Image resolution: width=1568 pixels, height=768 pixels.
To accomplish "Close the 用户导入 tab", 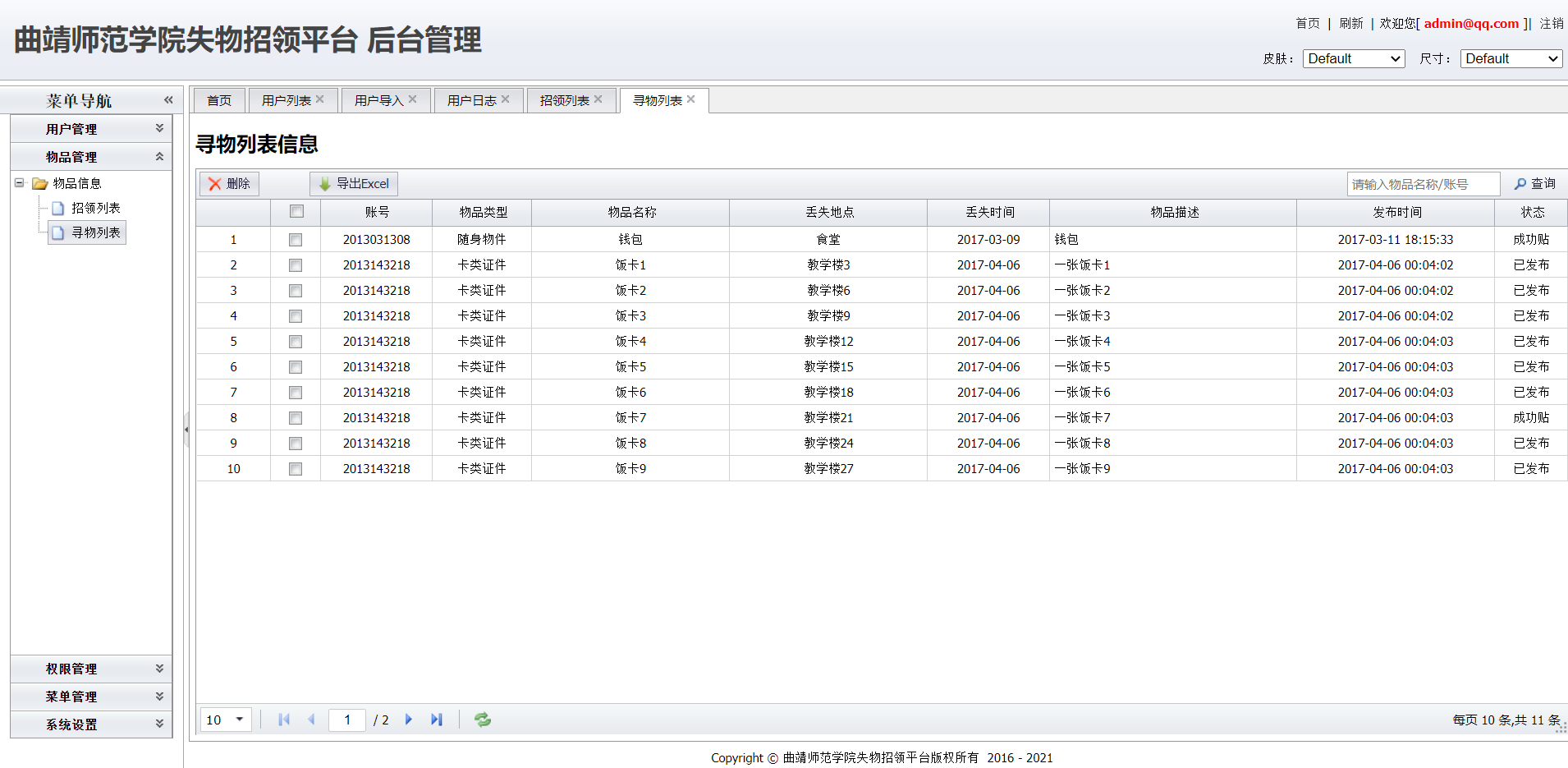I will pos(413,99).
